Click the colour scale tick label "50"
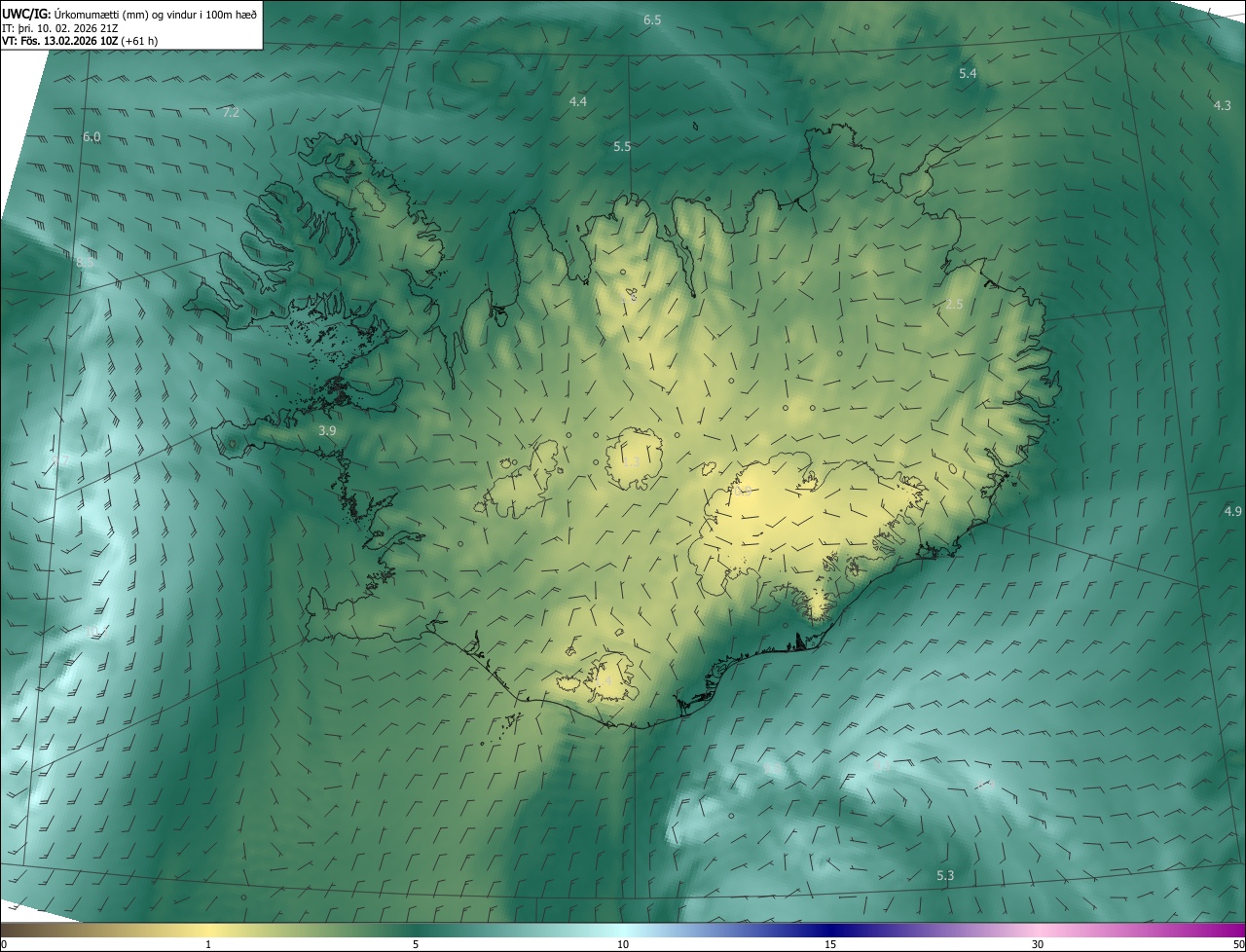This screenshot has width=1246, height=952. tap(1238, 944)
